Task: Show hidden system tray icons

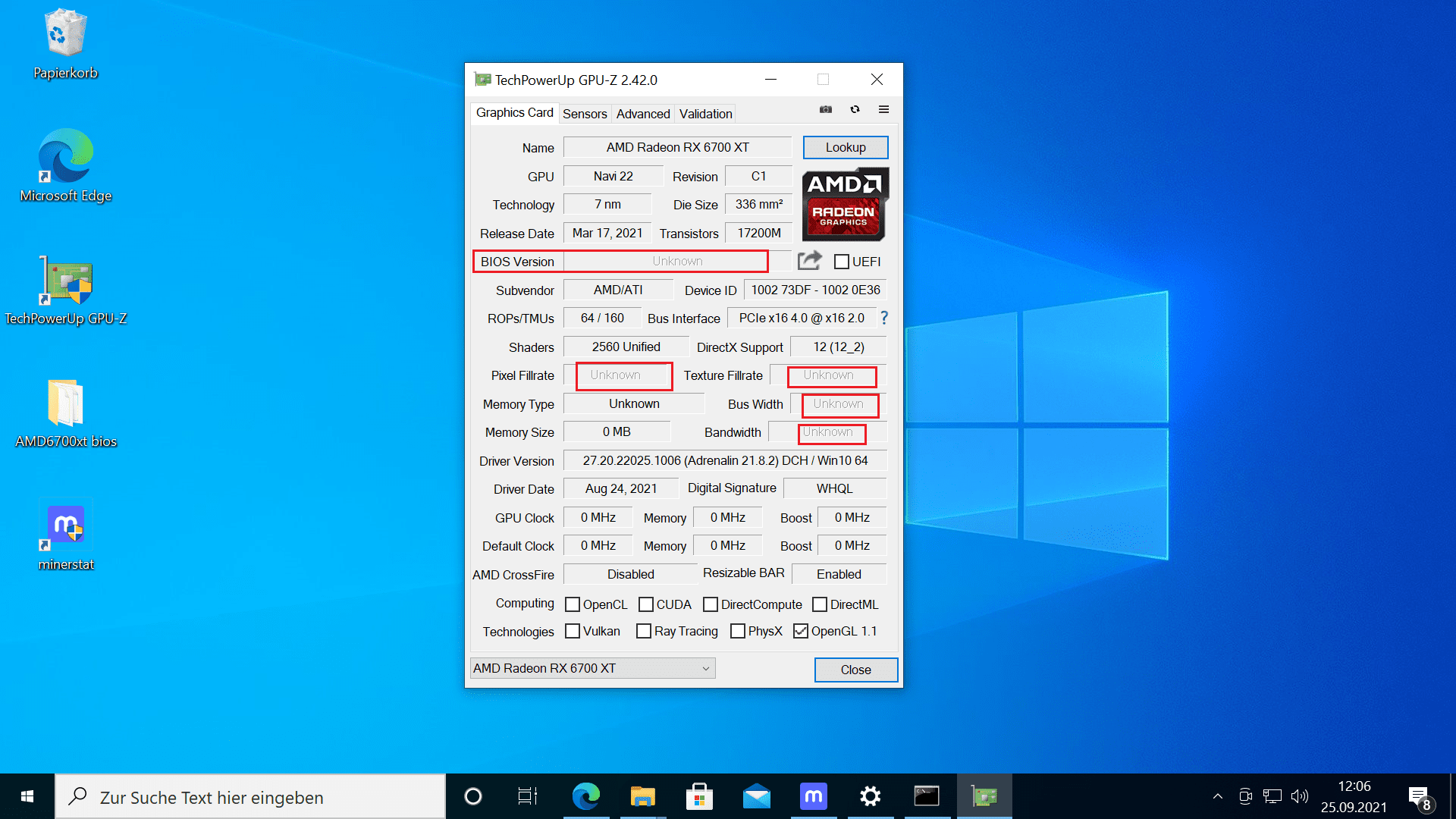Action: tap(1218, 796)
